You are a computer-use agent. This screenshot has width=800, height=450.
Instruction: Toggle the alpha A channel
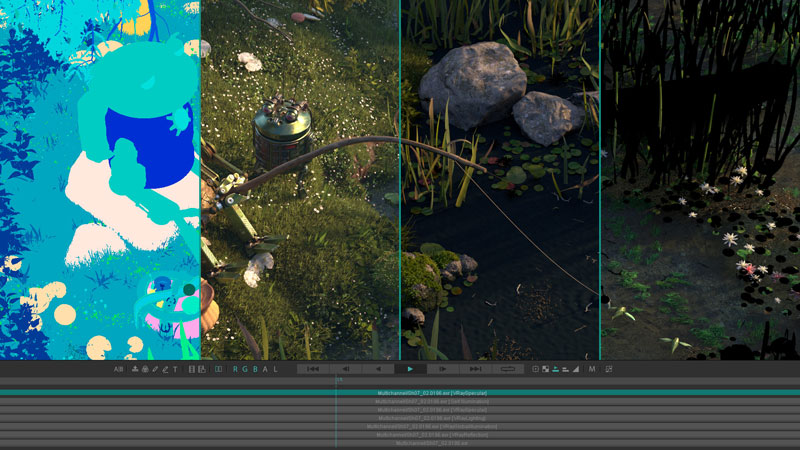coord(263,369)
